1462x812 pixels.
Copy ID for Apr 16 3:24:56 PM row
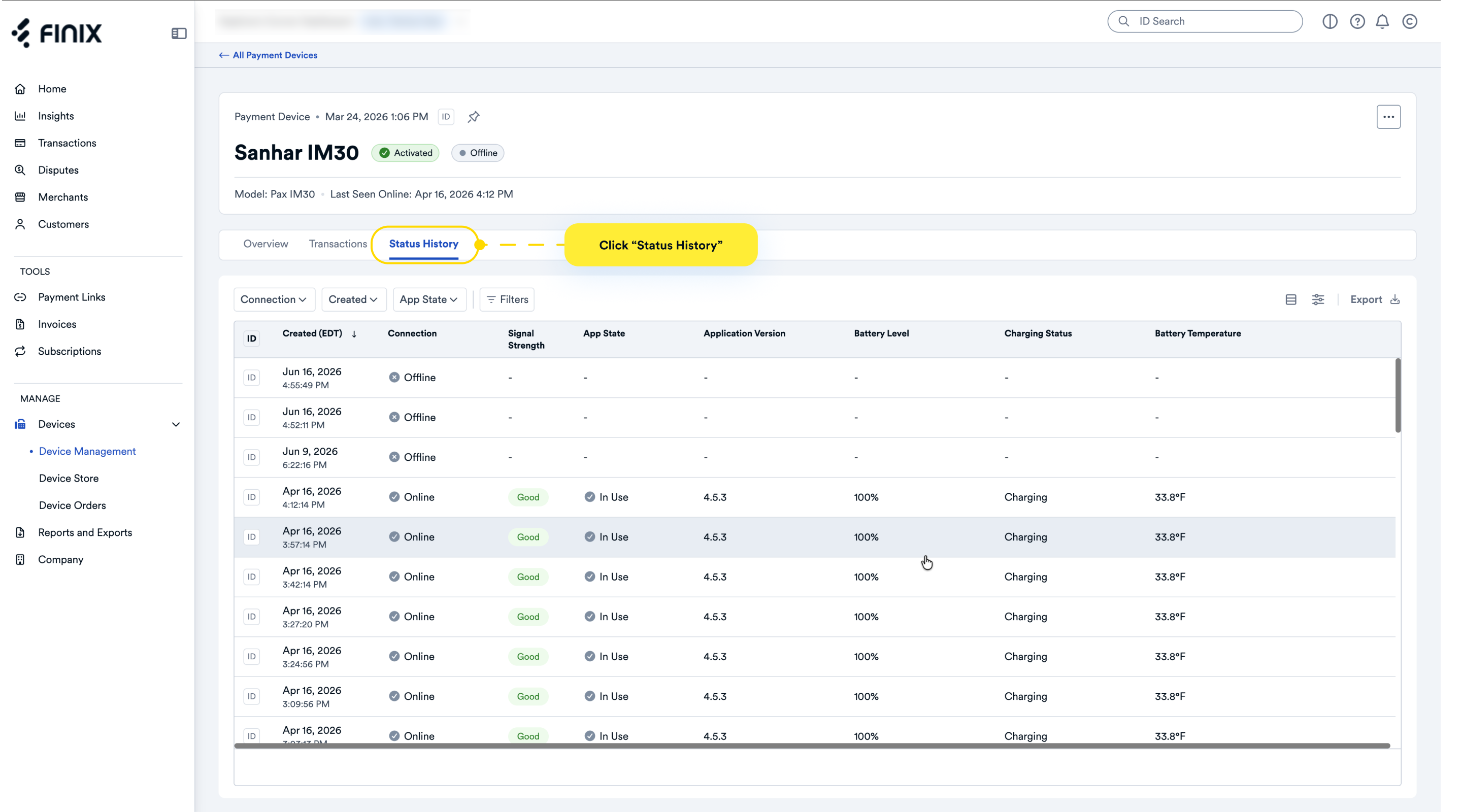click(x=251, y=657)
